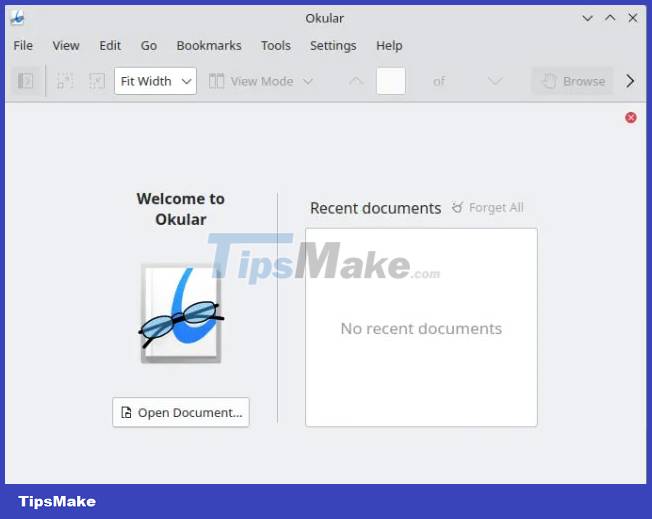Viewport: 652px width, 519px height.
Task: Open the View Mode dropdown
Action: tap(260, 81)
